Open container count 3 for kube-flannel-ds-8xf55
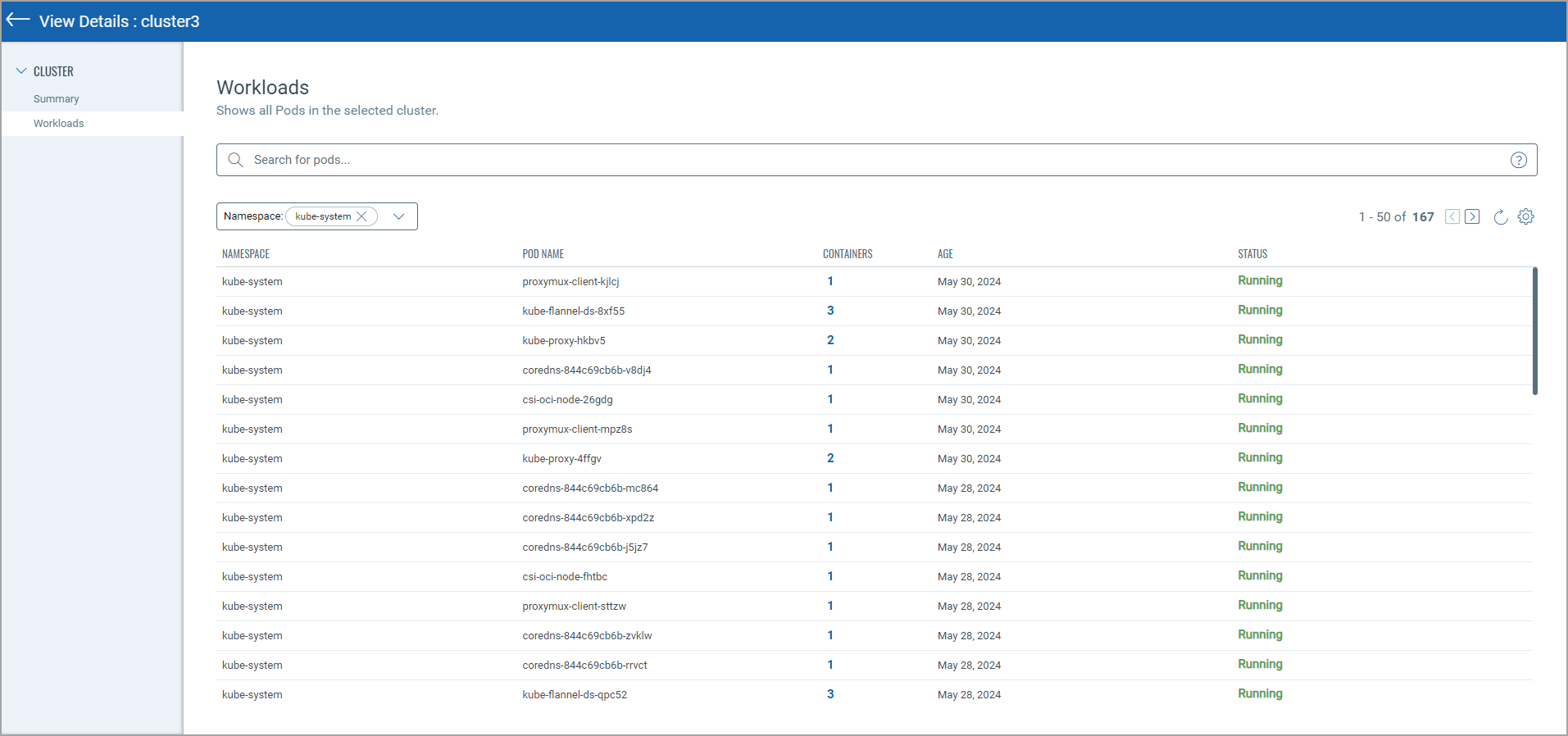1568x736 pixels. (x=830, y=311)
